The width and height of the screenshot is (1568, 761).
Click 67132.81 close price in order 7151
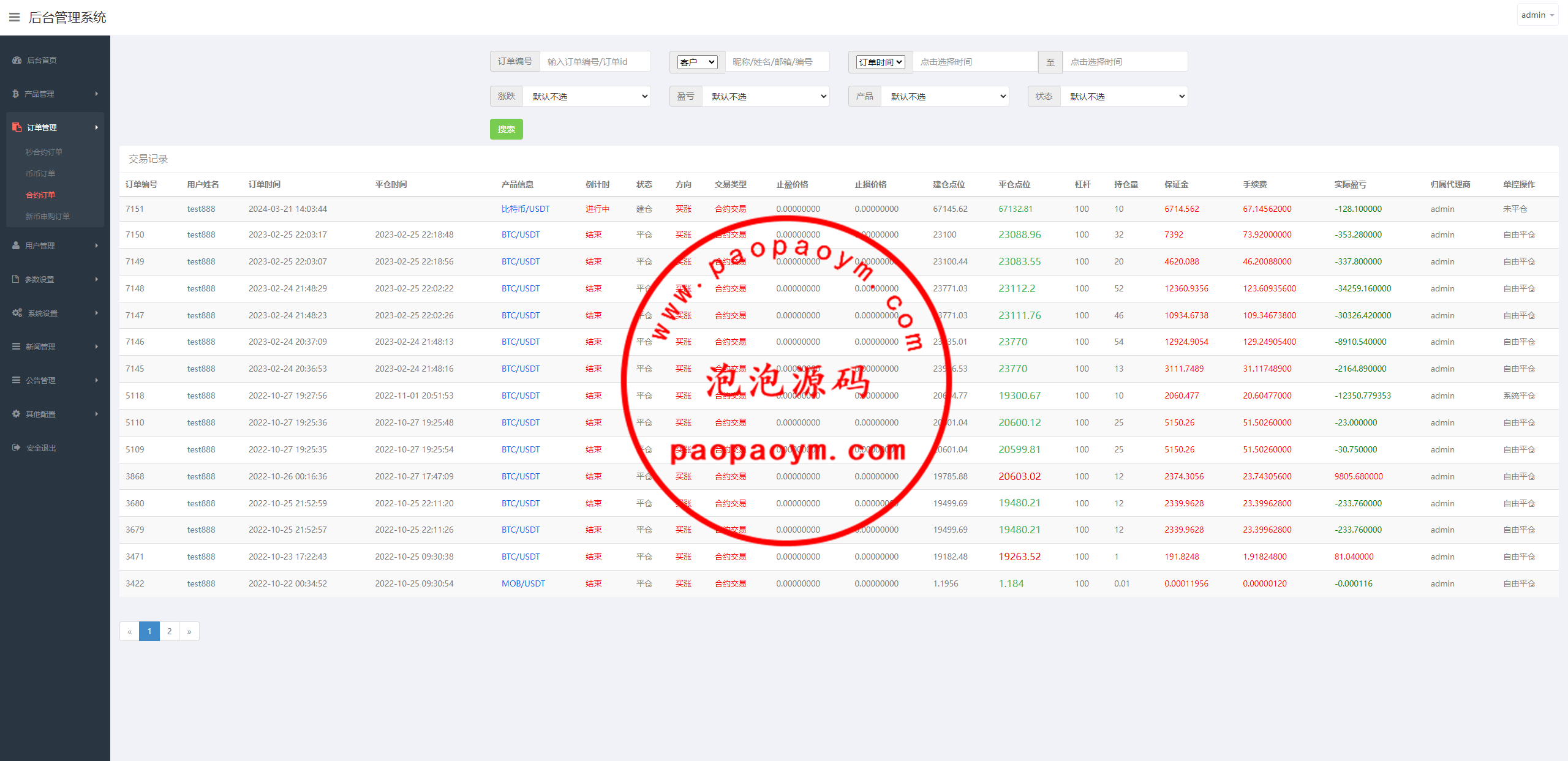pyautogui.click(x=1015, y=209)
